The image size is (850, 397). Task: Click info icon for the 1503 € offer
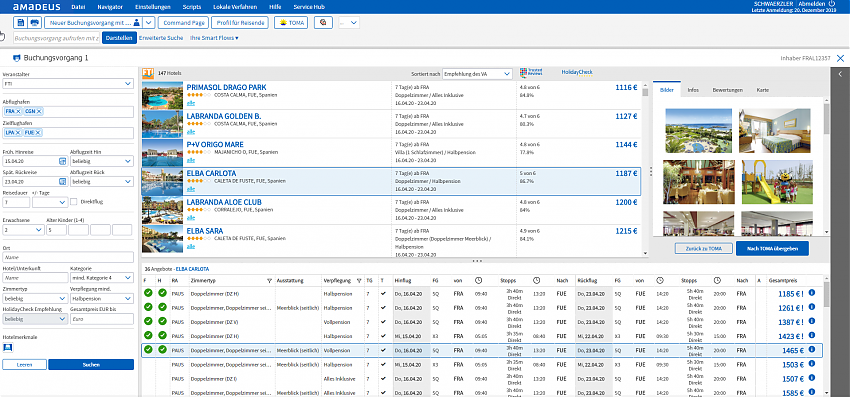pos(812,364)
